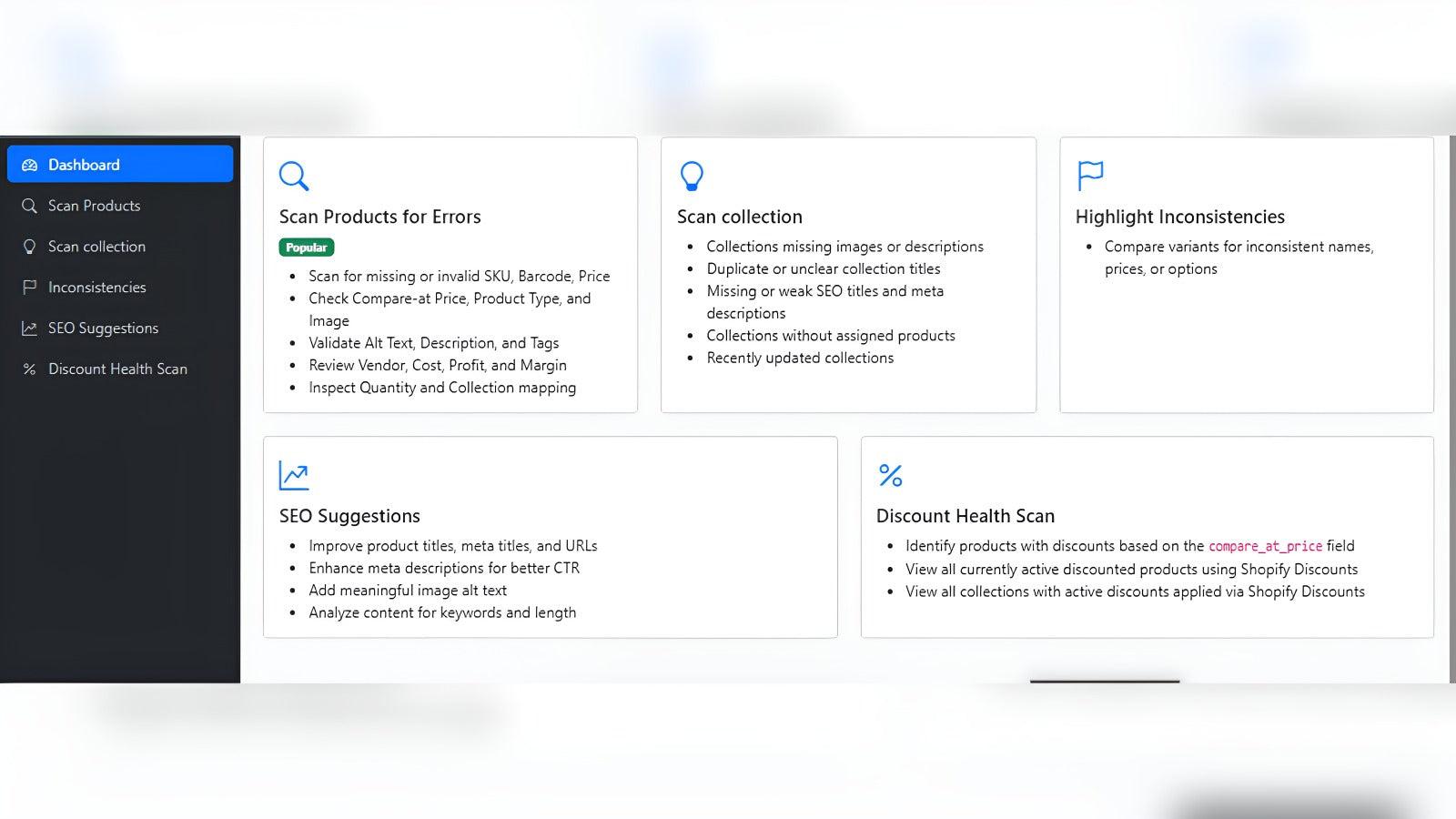Select the Dashboard icon in the sidebar
Image resolution: width=1456 pixels, height=819 pixels.
pos(30,164)
